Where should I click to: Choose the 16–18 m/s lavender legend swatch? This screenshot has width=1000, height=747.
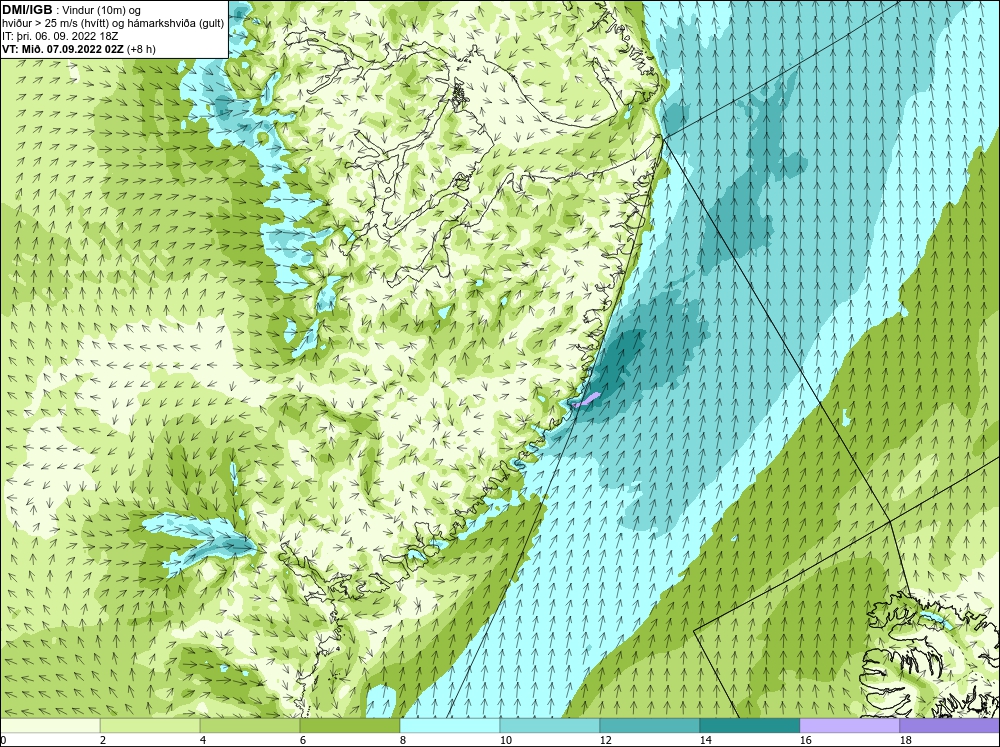(849, 726)
